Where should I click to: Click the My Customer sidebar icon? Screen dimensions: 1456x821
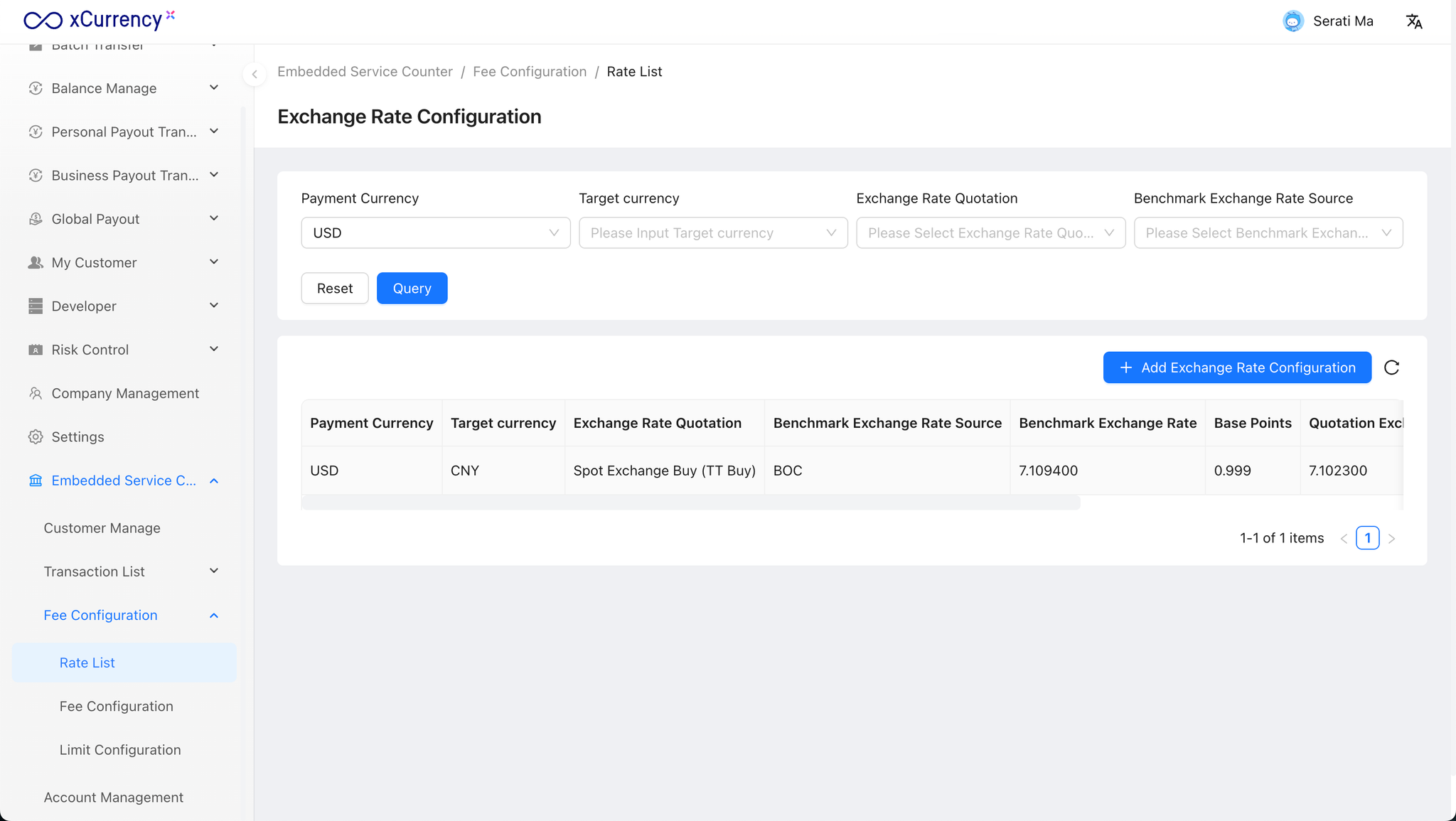pos(36,262)
